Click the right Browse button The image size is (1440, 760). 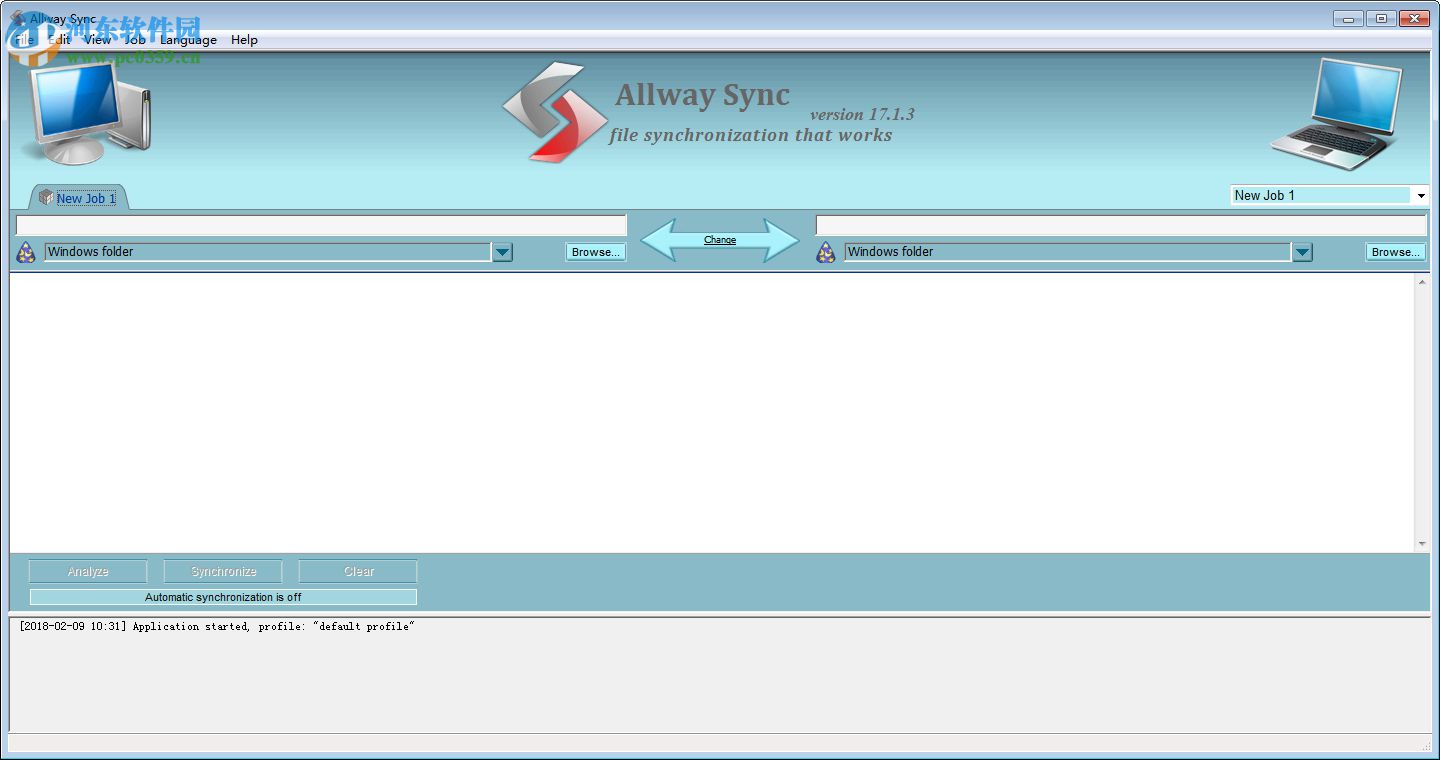1396,252
